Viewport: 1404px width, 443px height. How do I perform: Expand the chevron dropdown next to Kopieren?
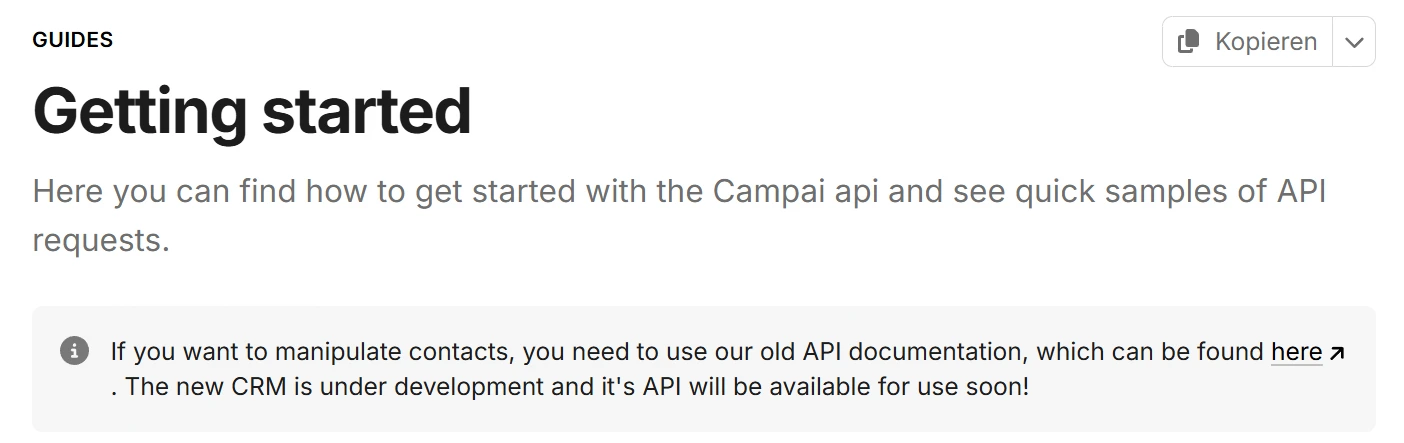[x=1354, y=42]
